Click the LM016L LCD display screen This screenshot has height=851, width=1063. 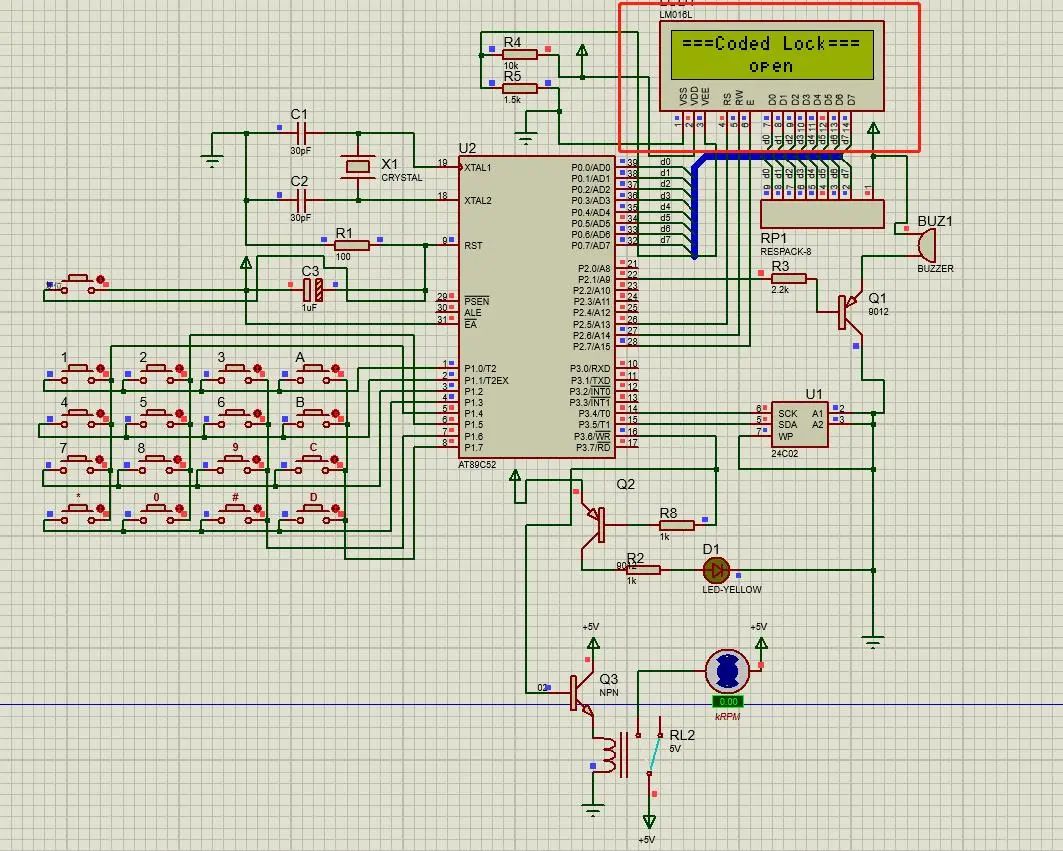(x=771, y=55)
